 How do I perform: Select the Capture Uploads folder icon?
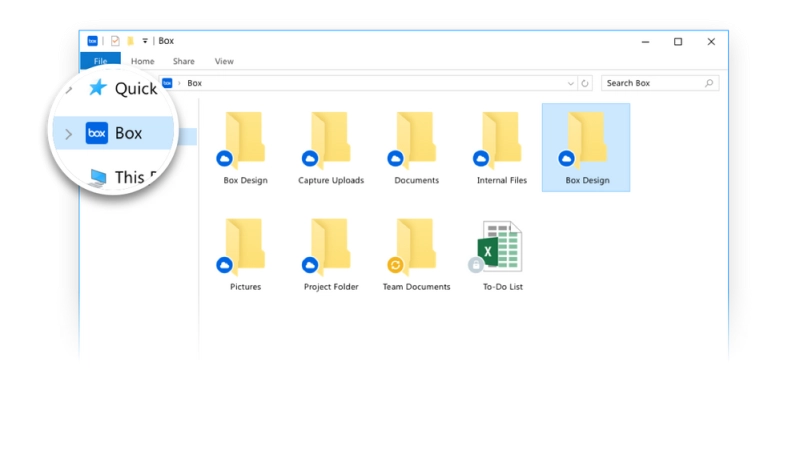pos(331,139)
